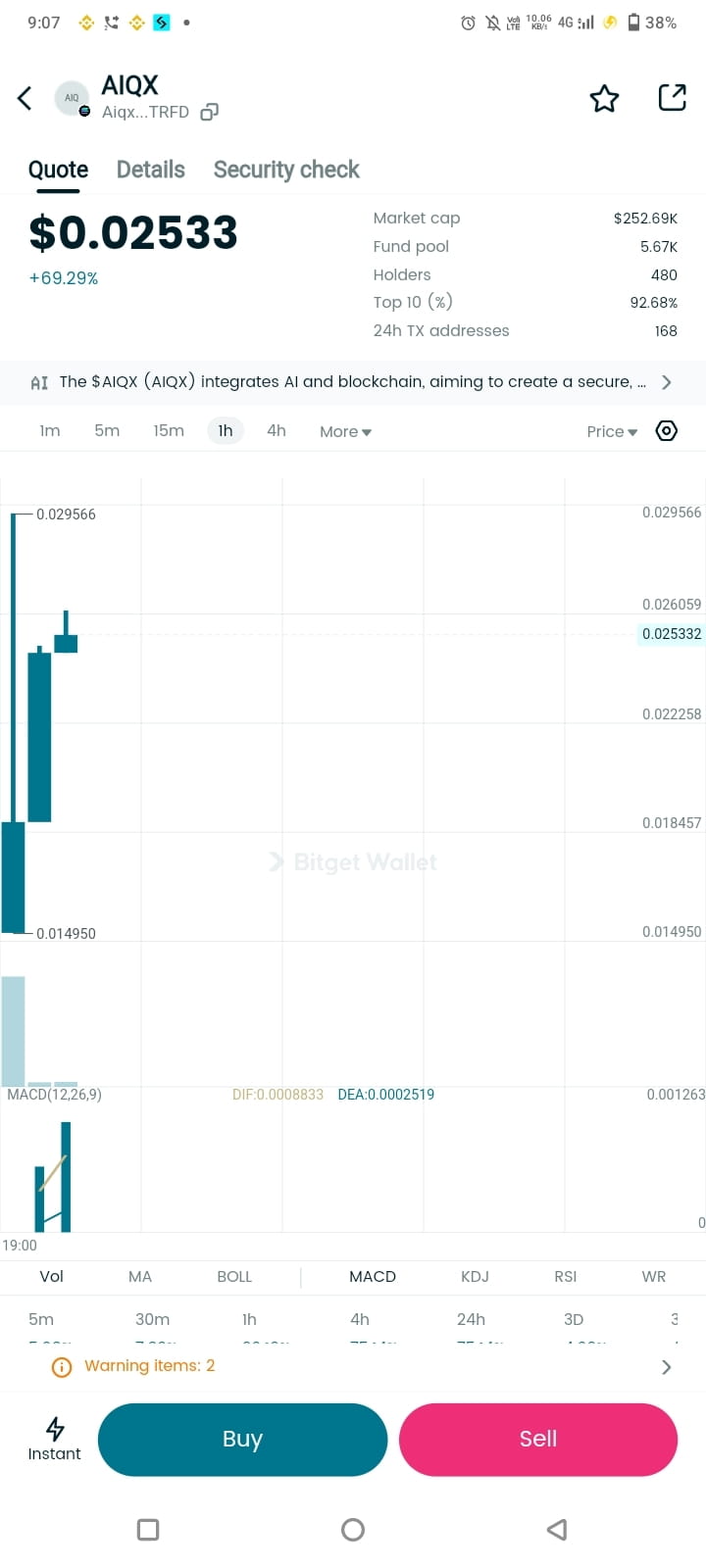Tap the 3D price change period
This screenshot has height=1568, width=706.
(574, 1320)
